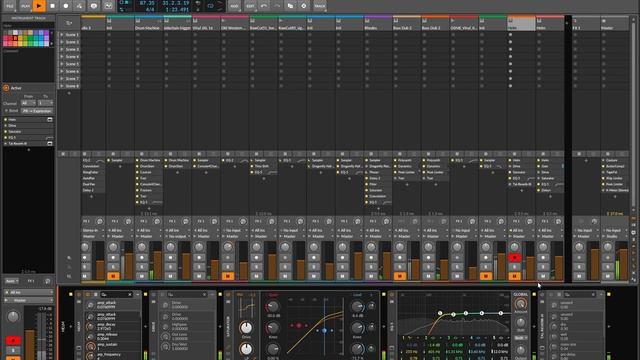Screen dimensions: 640x360
Task: Click the Helm device power button in device panel
Action: pyautogui.click(x=79, y=294)
